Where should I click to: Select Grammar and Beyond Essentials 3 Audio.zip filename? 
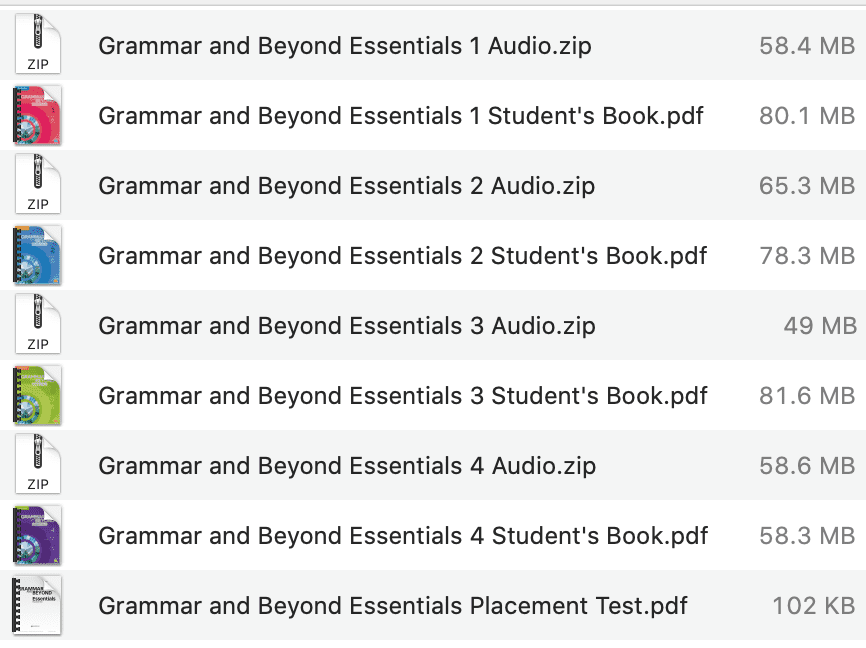click(347, 326)
